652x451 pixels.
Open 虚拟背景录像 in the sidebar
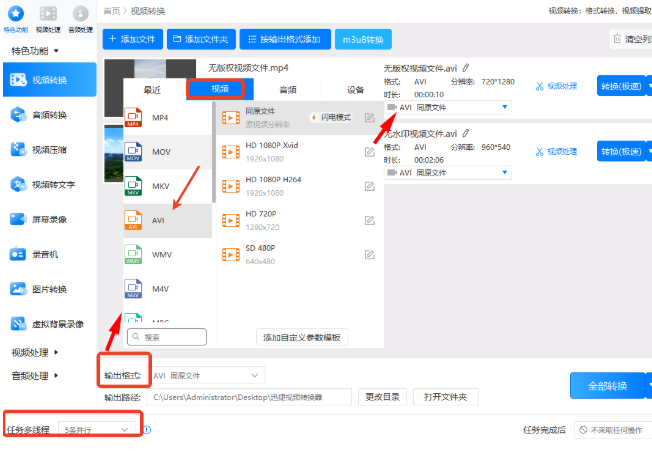pos(49,324)
